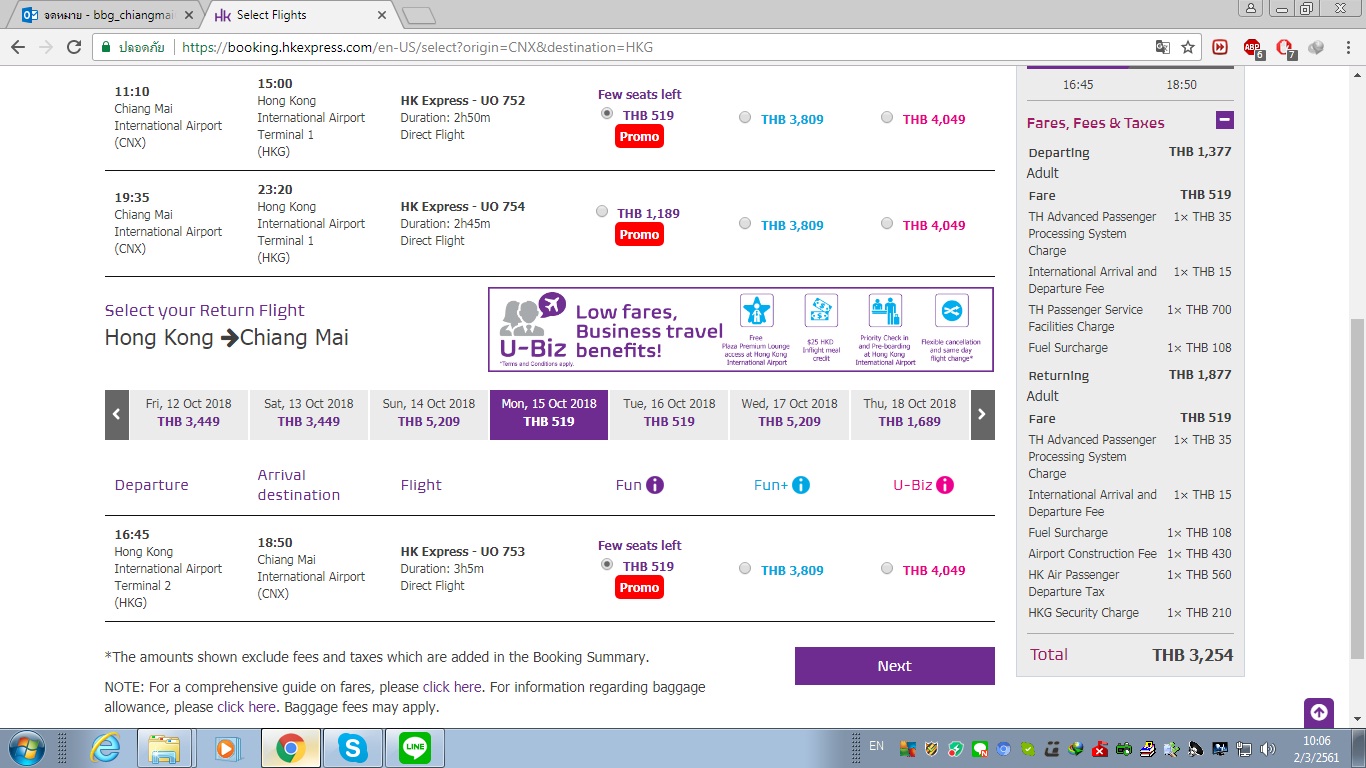Select Sun, 14 Oct 2018 return date

click(x=429, y=414)
